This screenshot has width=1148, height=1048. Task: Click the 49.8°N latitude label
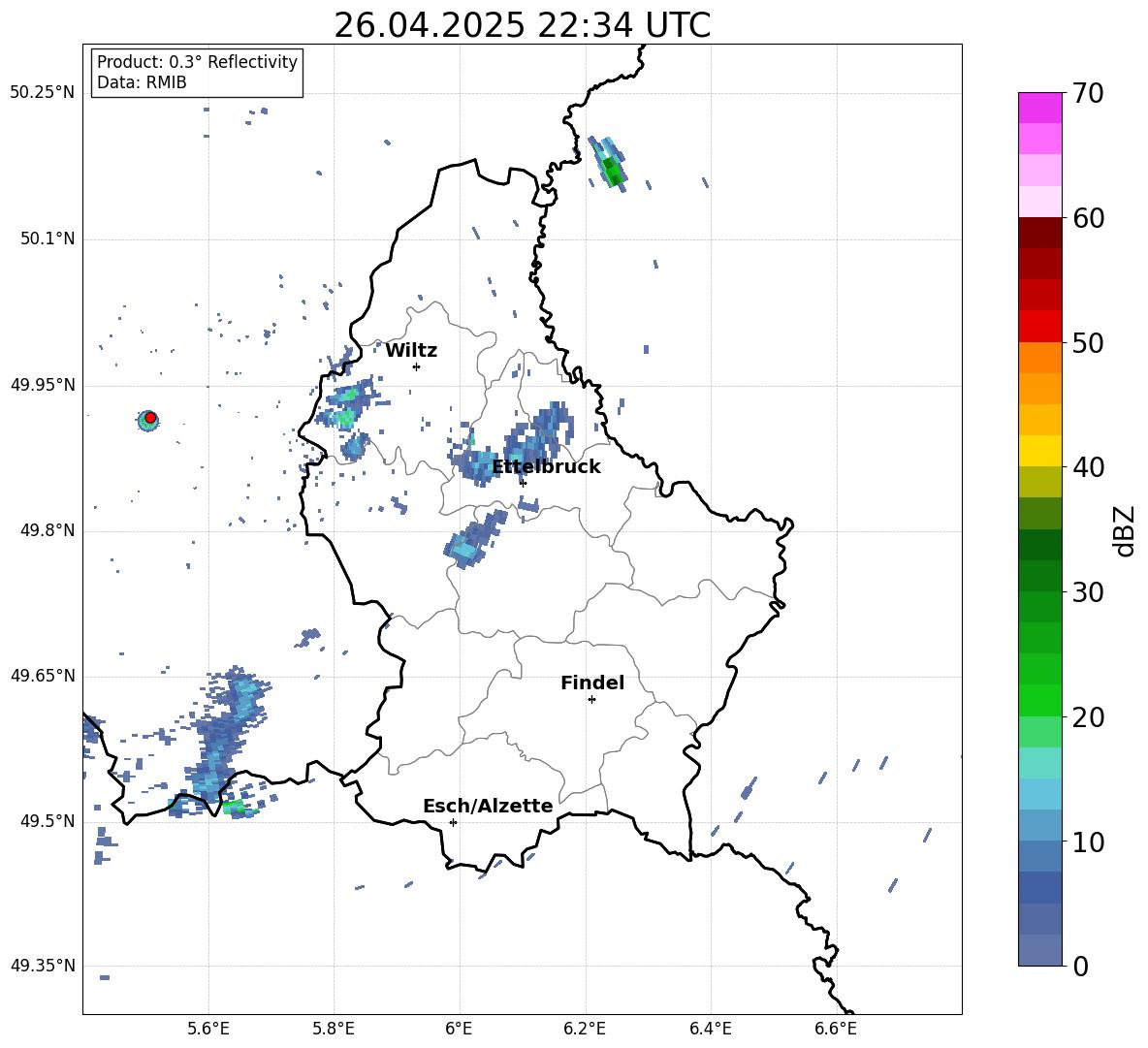(x=48, y=530)
